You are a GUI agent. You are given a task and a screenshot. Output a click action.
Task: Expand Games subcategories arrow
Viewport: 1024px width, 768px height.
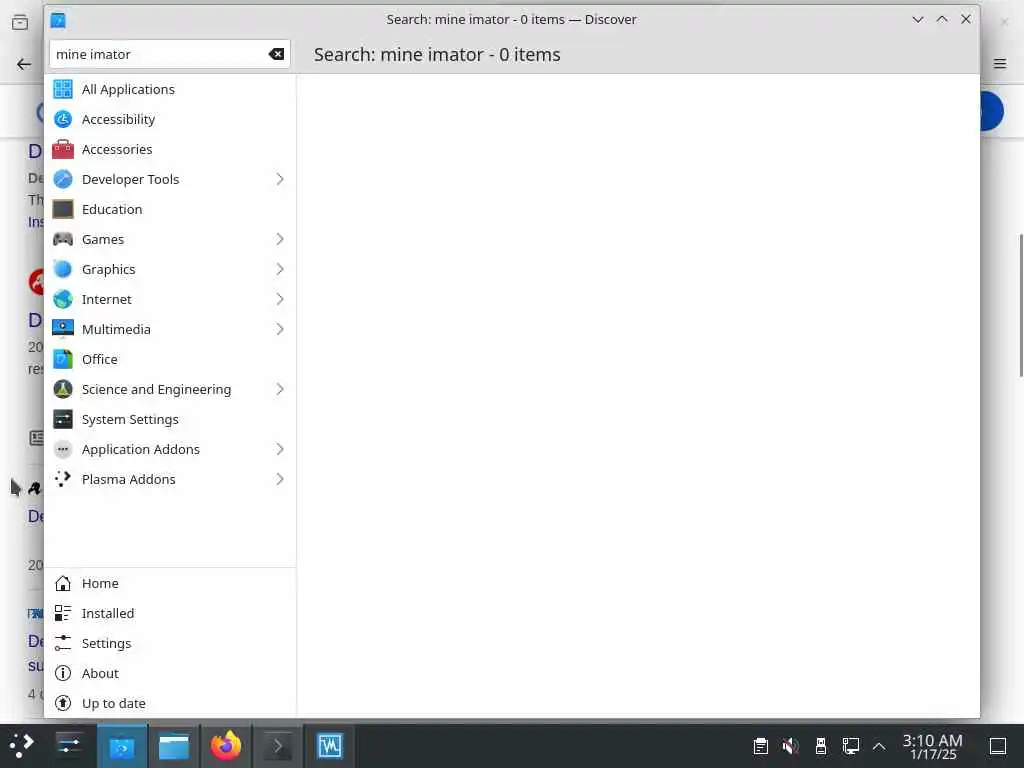(280, 239)
